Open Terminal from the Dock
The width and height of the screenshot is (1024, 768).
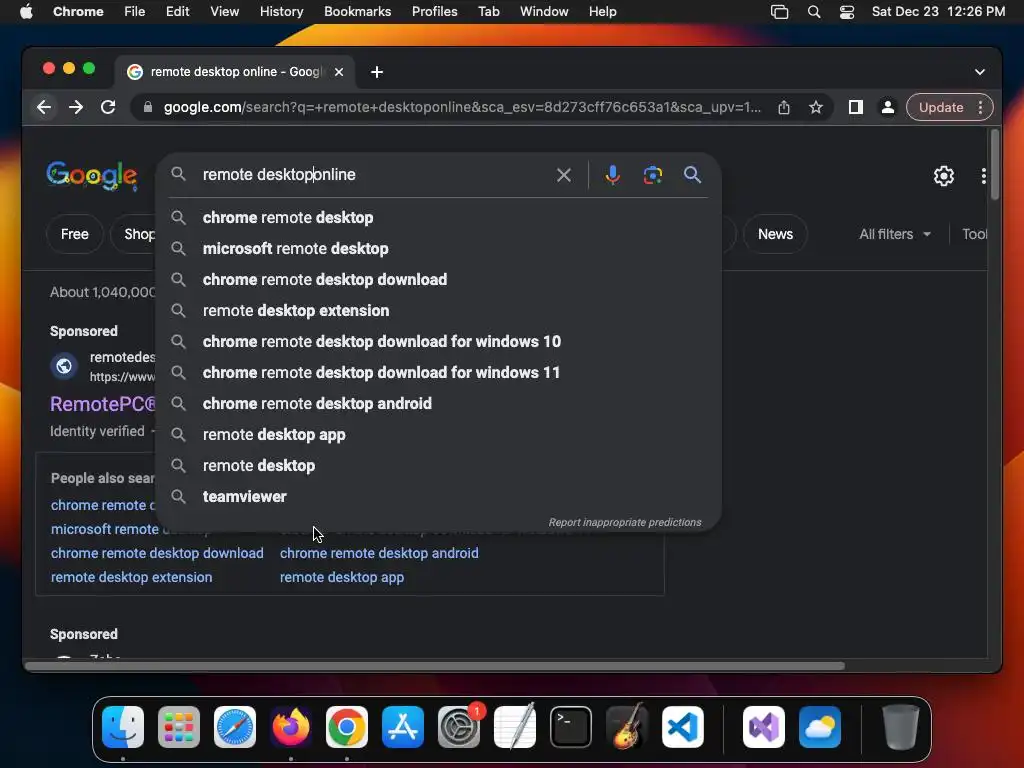[571, 727]
